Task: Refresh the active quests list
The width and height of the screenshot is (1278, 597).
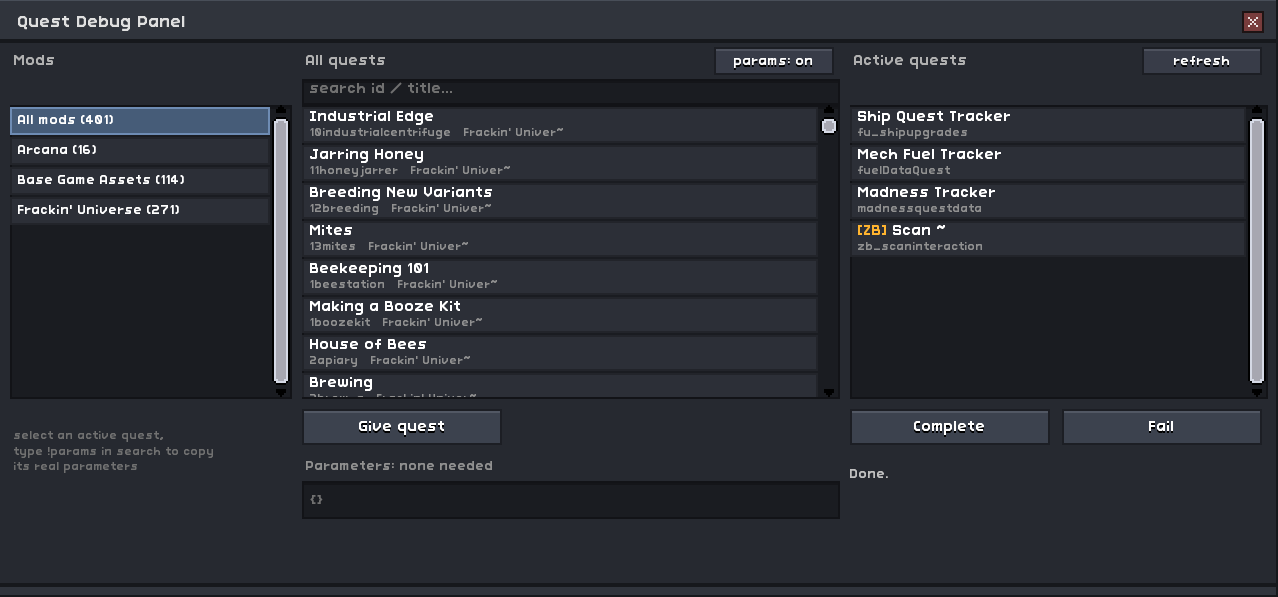Action: 1201,61
